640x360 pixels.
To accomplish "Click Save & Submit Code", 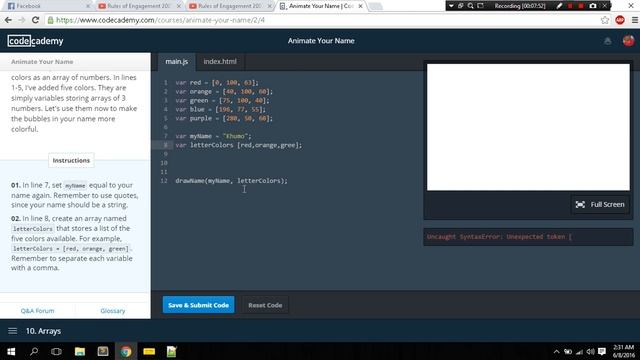I will point(198,305).
